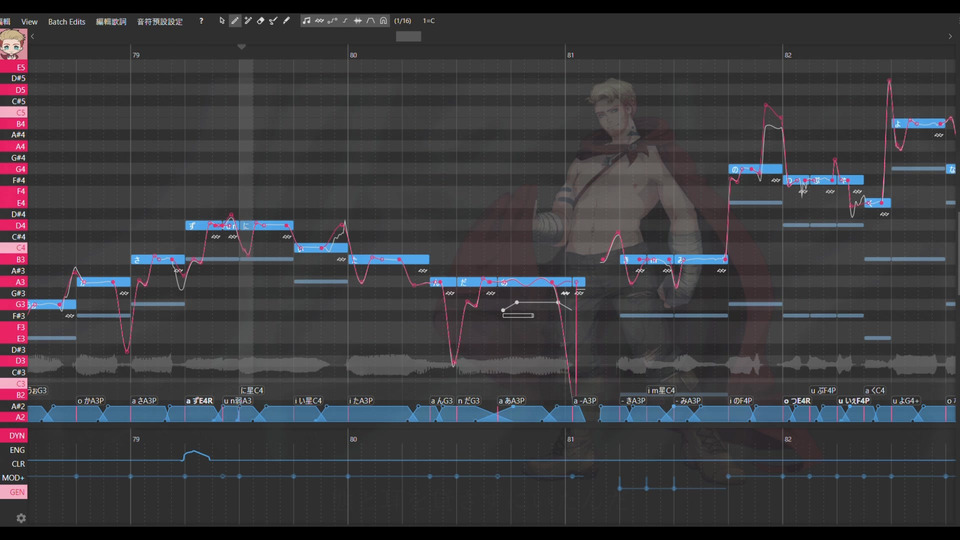Toggle final pitch display icon
Viewport: 960px width, 540px height.
[x=345, y=21]
